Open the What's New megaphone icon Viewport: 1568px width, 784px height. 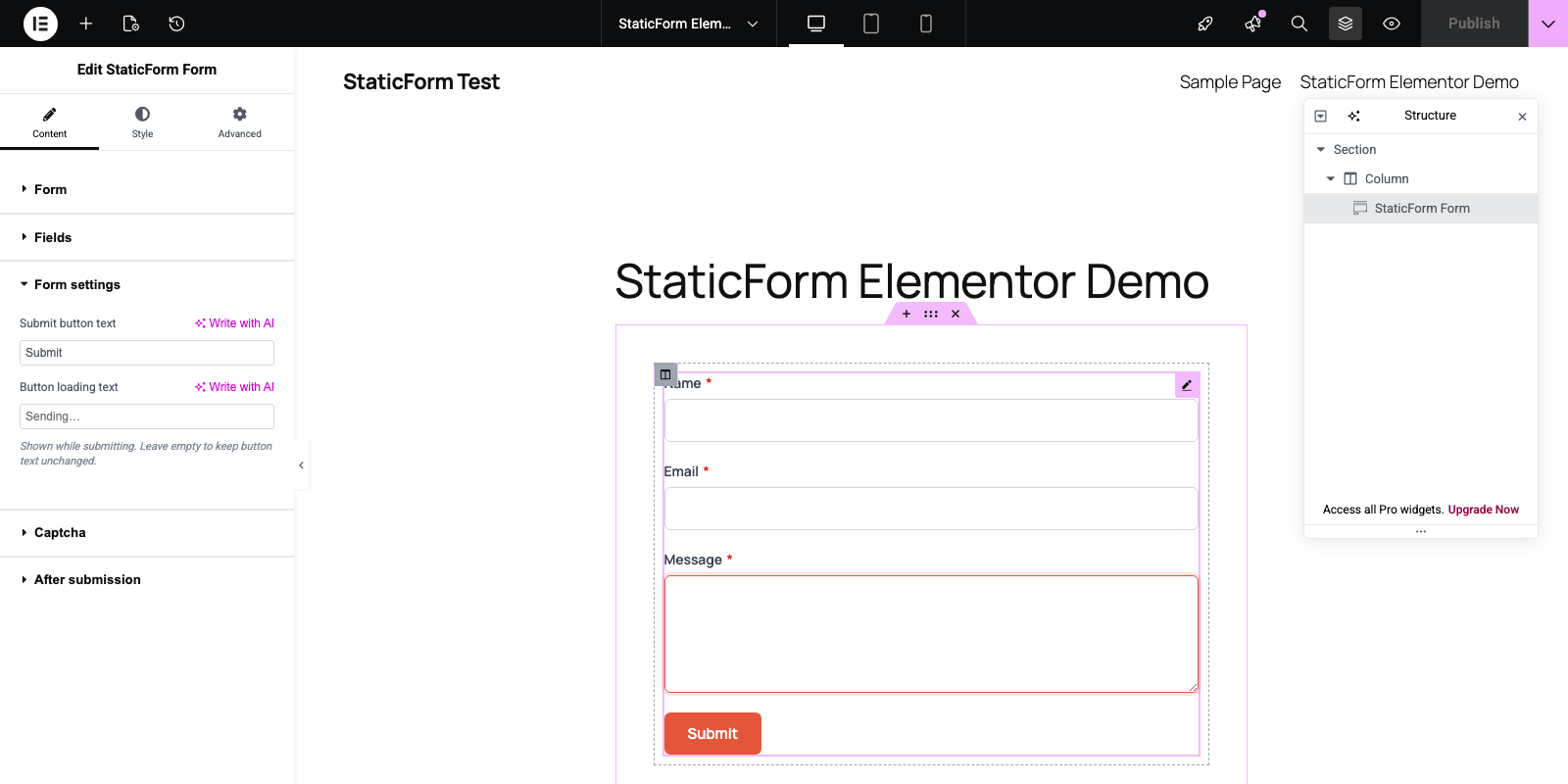pyautogui.click(x=1252, y=24)
